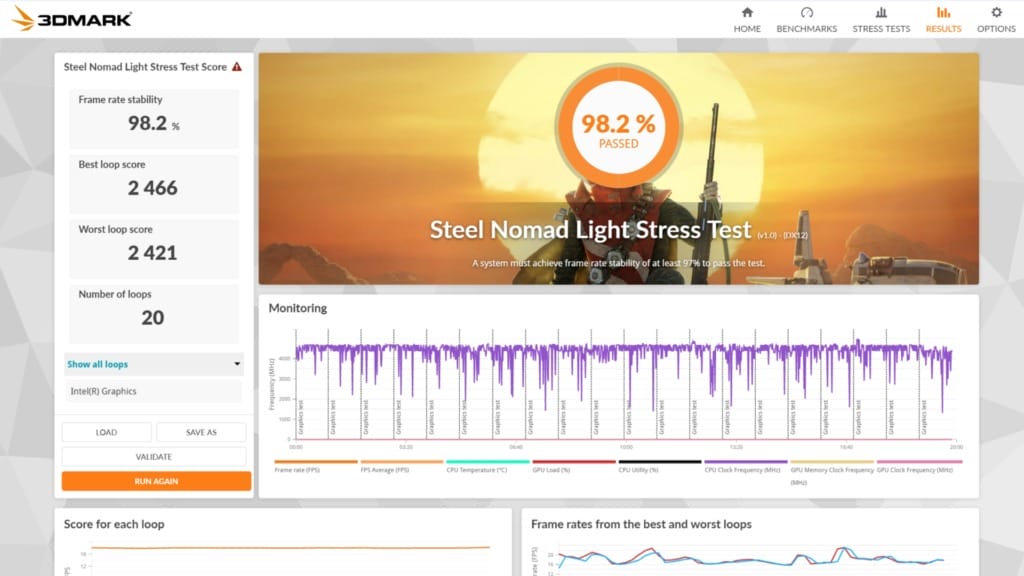
Task: Click the 3DMark logo
Action: [72, 18]
